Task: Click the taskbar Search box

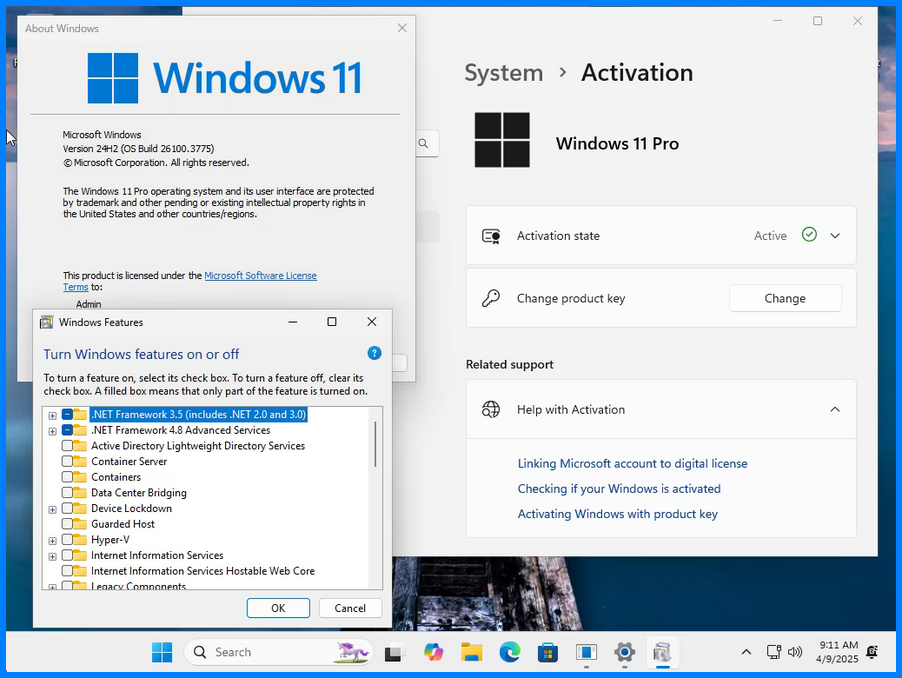Action: click(x=278, y=652)
